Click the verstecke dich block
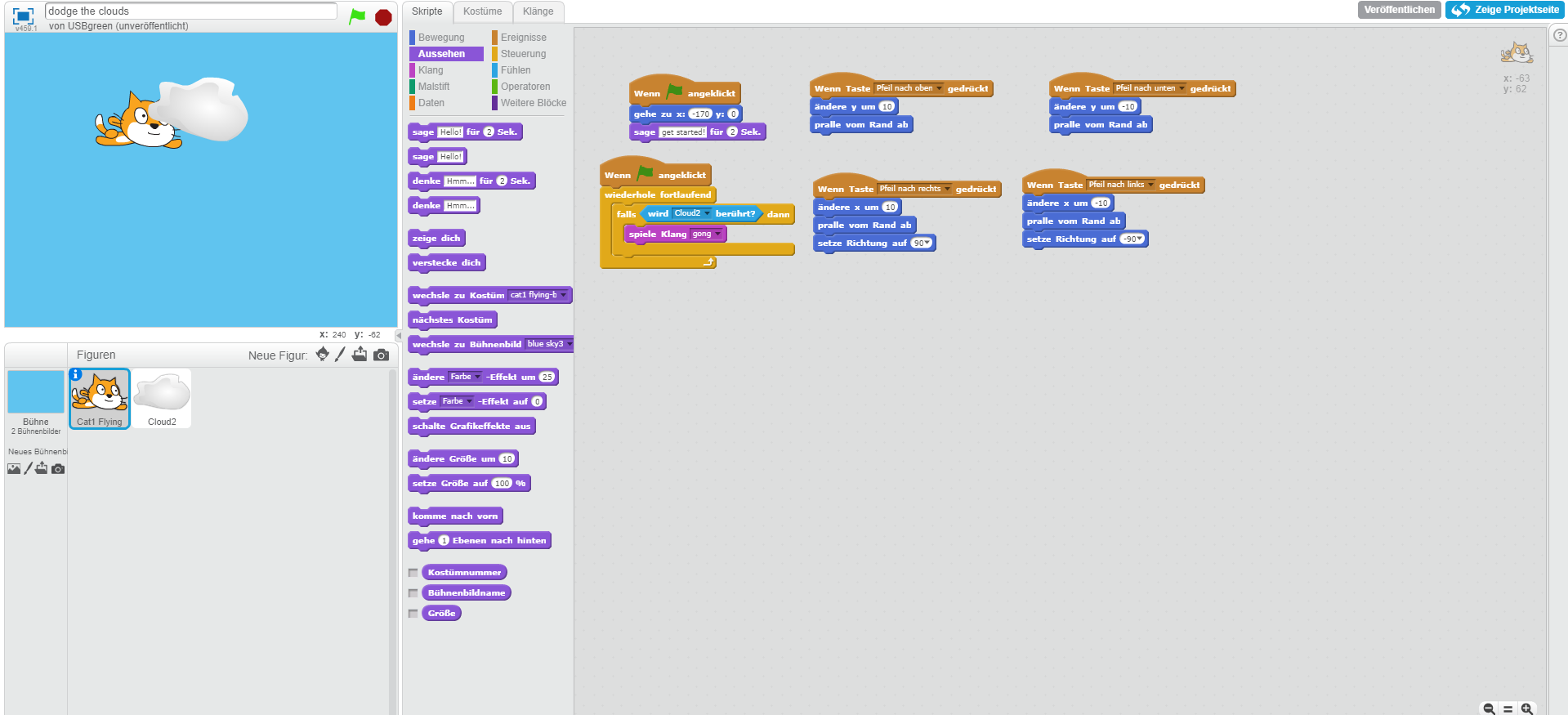The image size is (1568, 715). [447, 263]
